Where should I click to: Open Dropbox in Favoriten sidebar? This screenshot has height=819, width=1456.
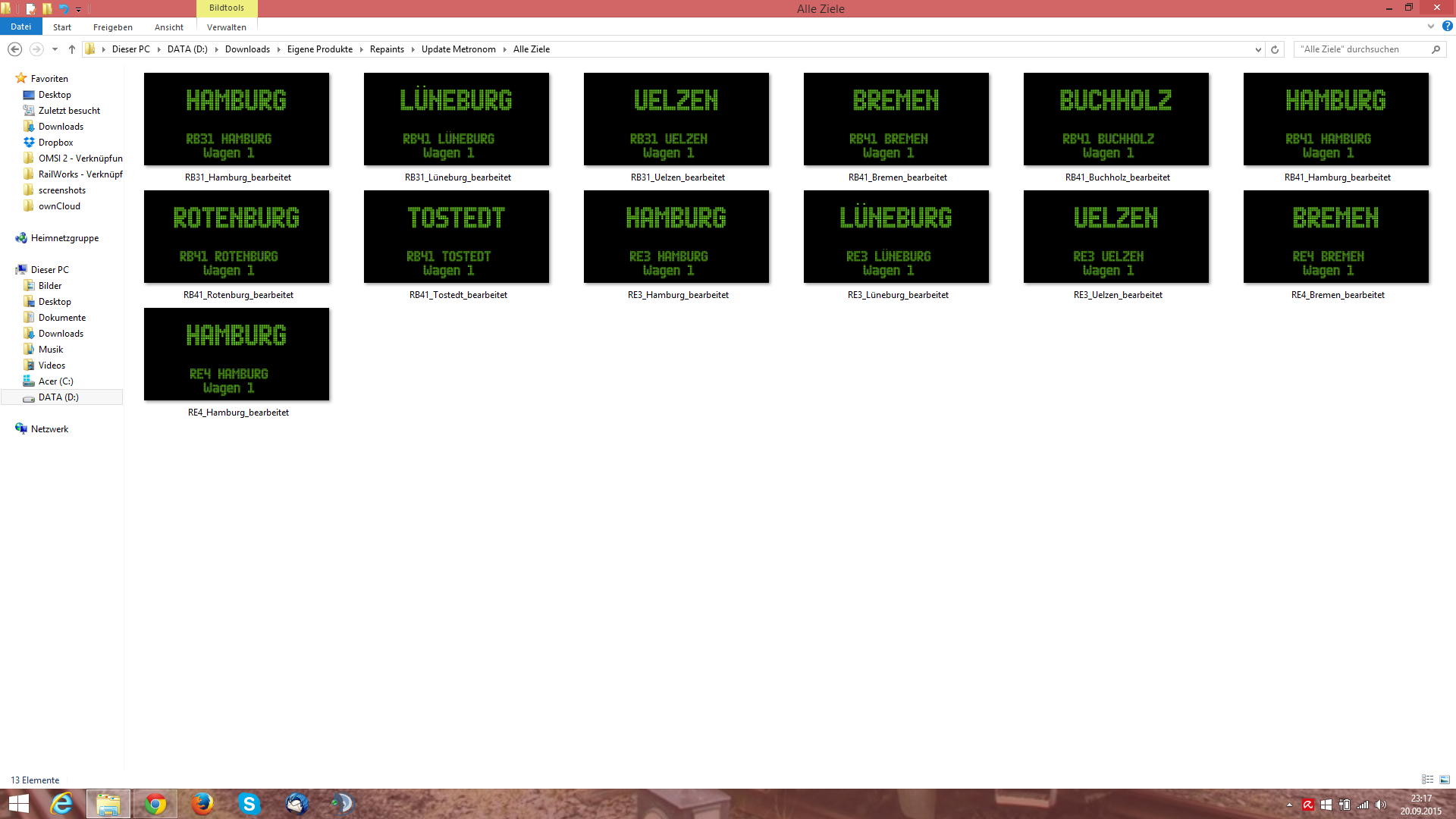click(55, 143)
